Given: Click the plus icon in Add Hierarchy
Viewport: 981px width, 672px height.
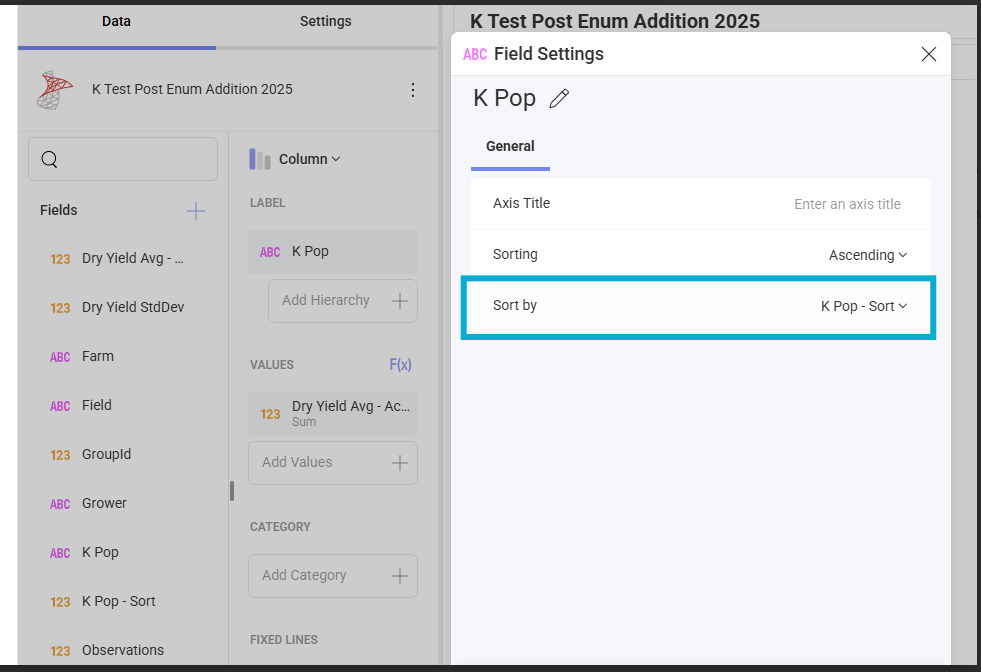Looking at the screenshot, I should point(400,301).
